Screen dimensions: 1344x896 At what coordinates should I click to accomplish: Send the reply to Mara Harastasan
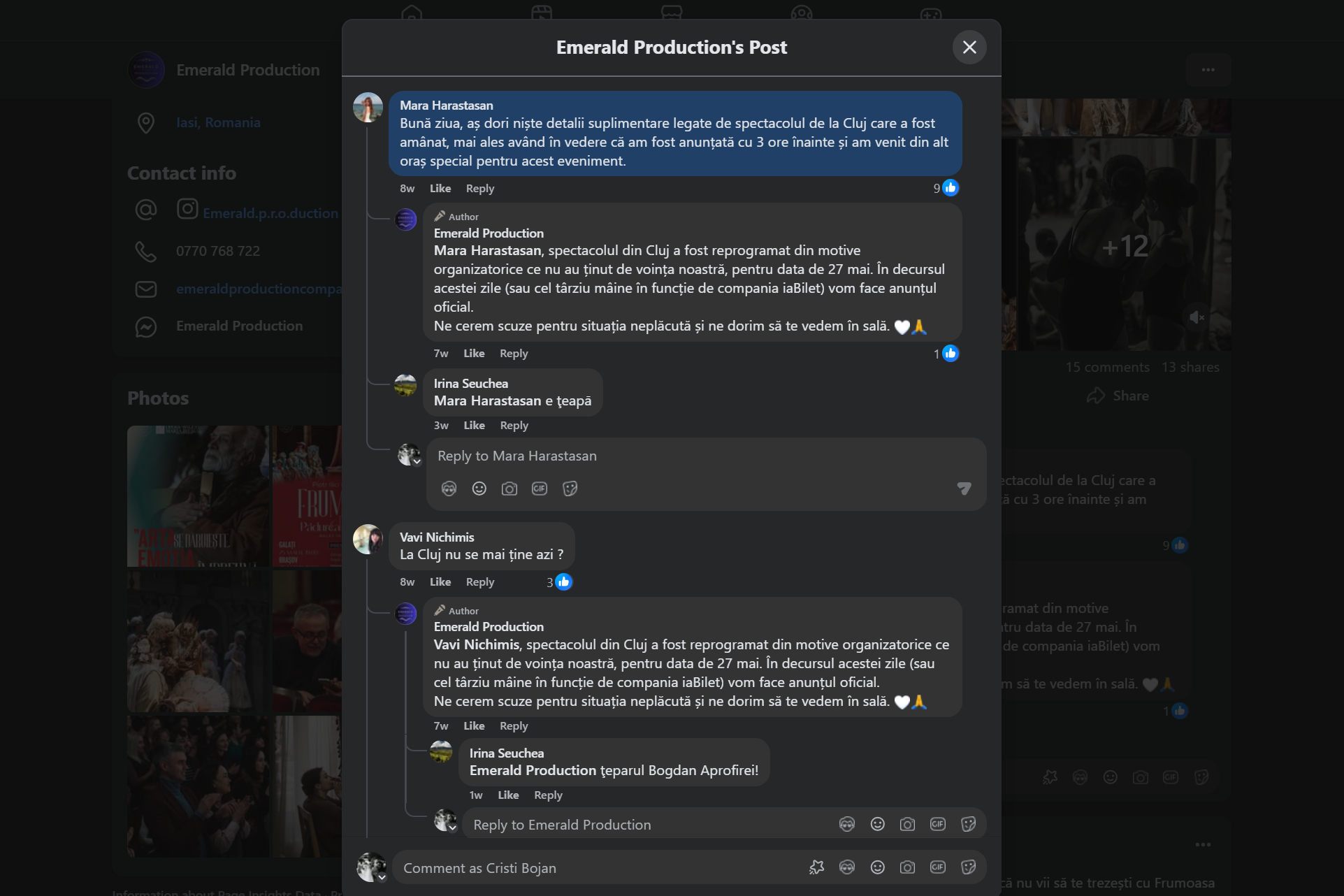(964, 489)
